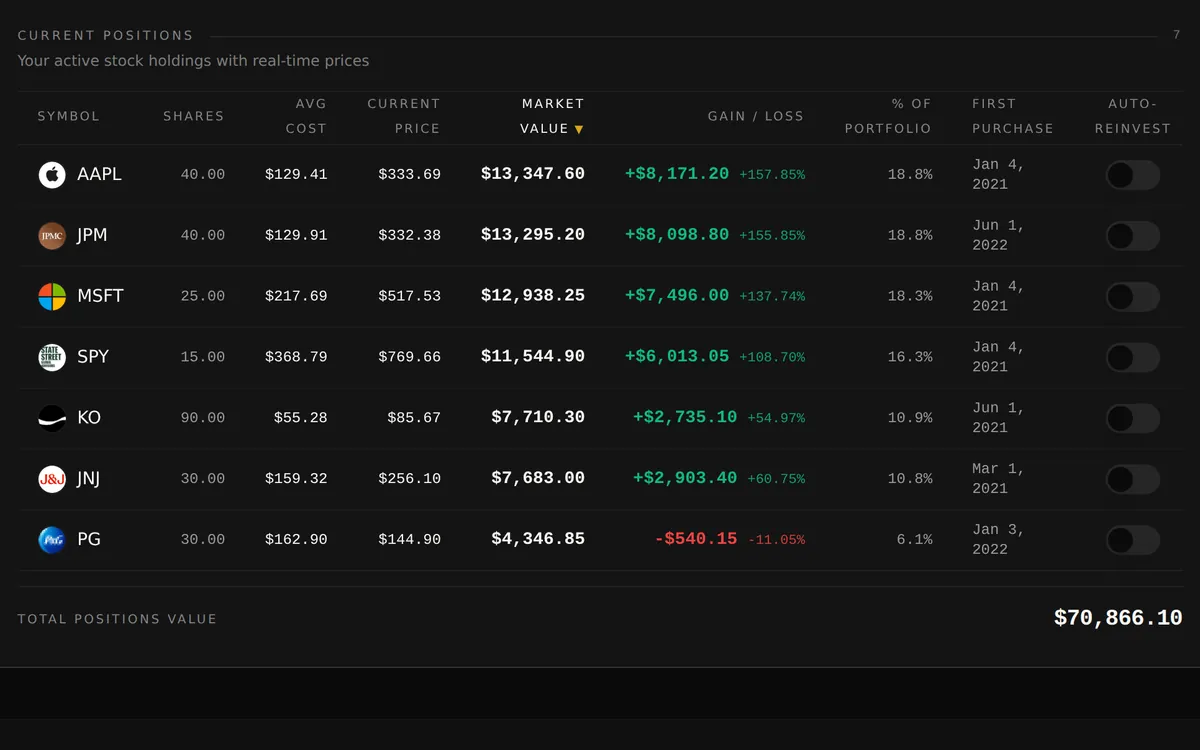1200x750 pixels.
Task: Click MSFT current price $517.53
Action: tap(409, 297)
